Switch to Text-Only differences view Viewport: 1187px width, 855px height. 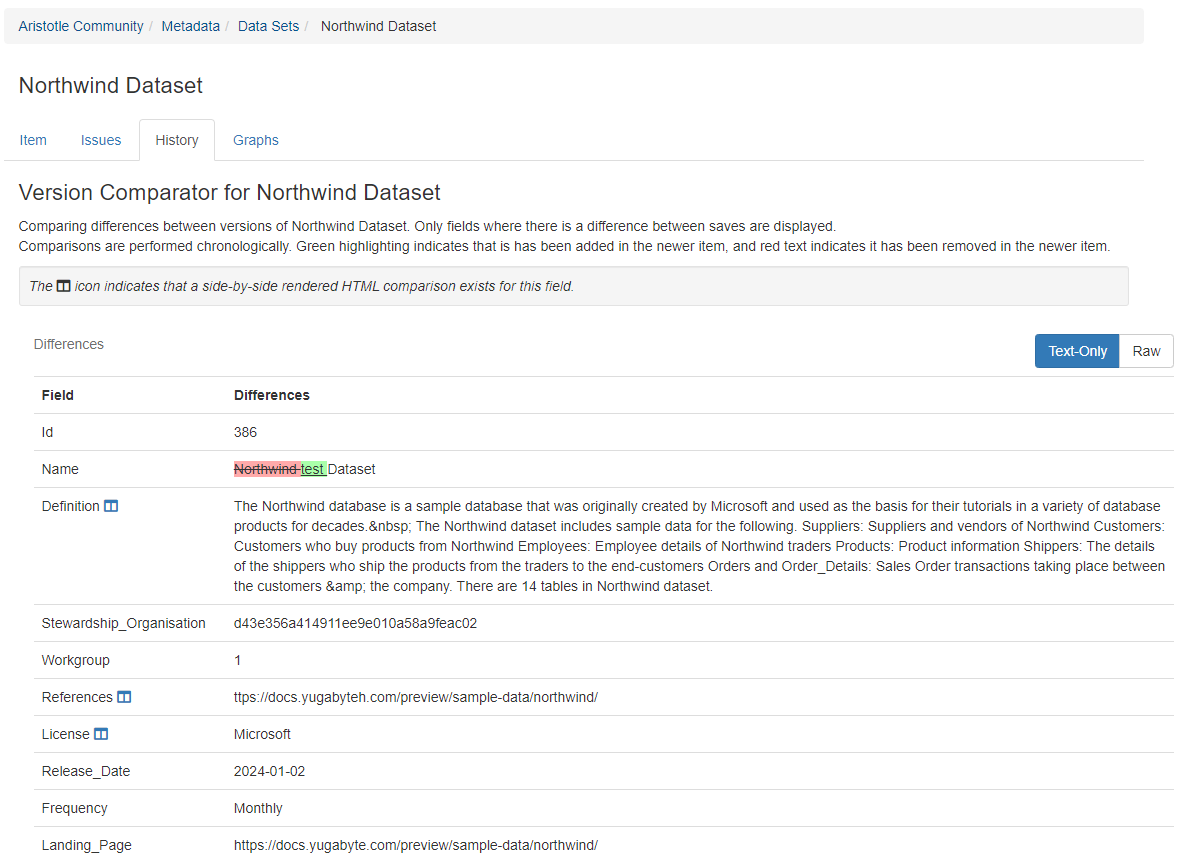coord(1077,351)
